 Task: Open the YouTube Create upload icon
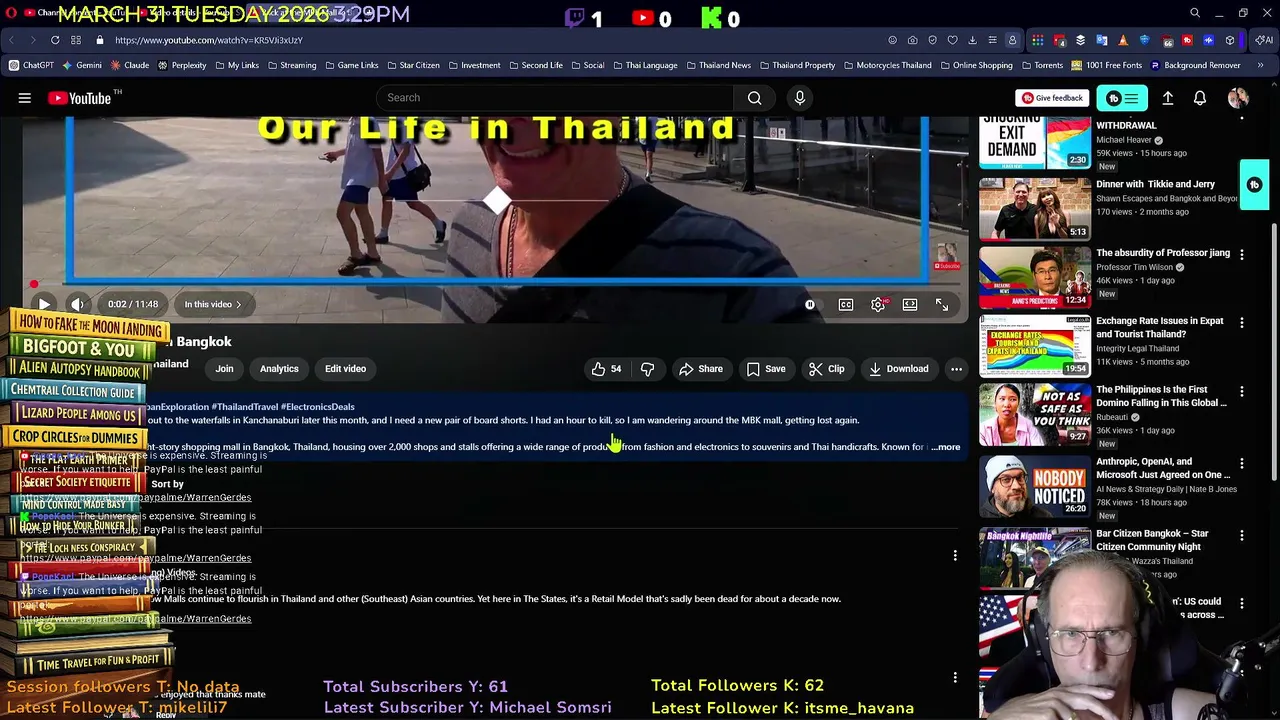[x=1167, y=98]
